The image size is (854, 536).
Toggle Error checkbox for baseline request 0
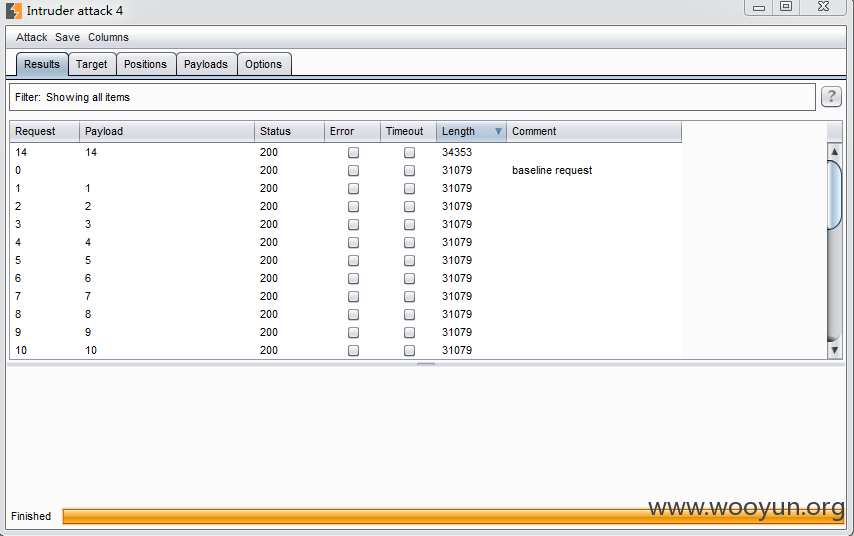[353, 170]
